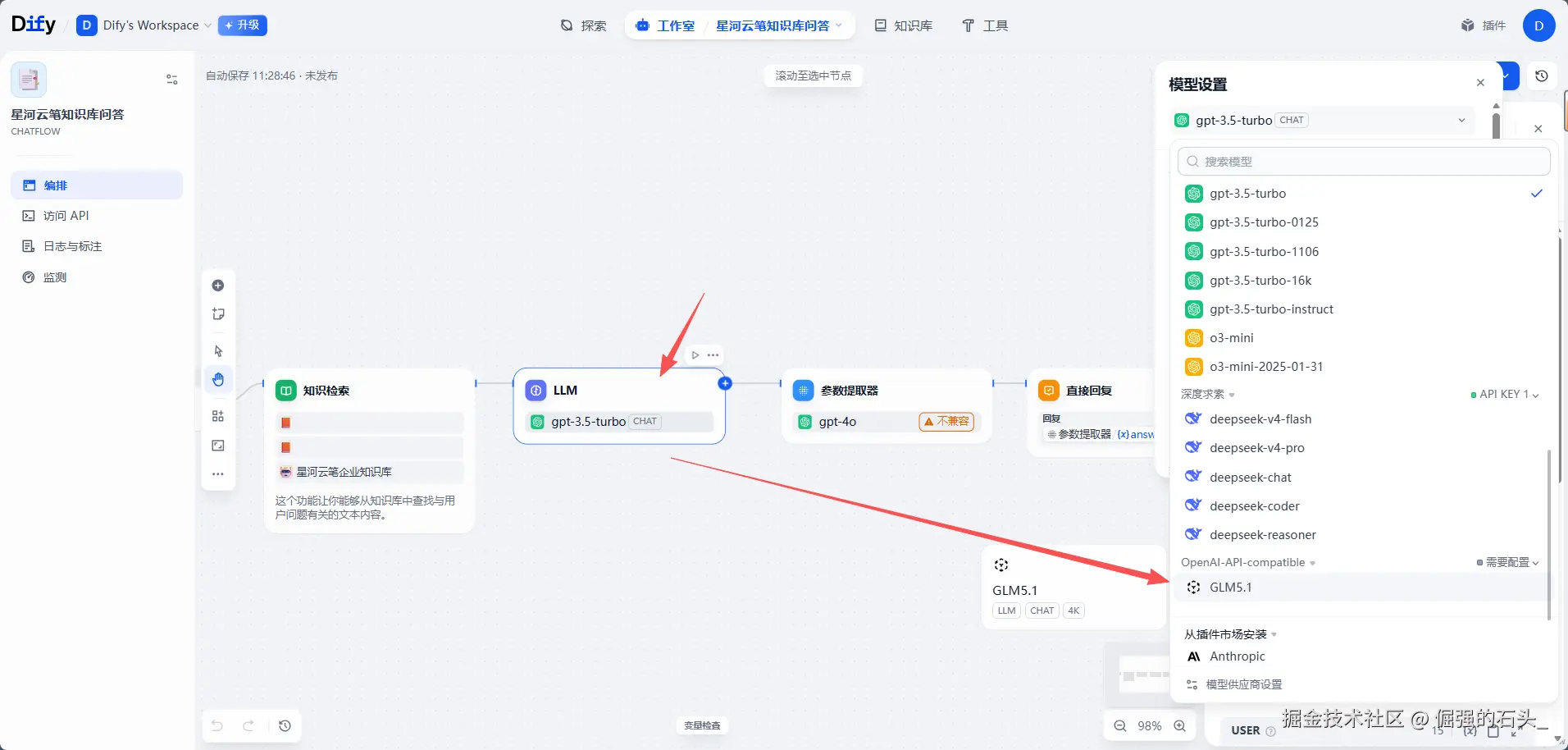Focus the 搜索模型 search field
This screenshot has width=1568, height=750.
[1364, 162]
